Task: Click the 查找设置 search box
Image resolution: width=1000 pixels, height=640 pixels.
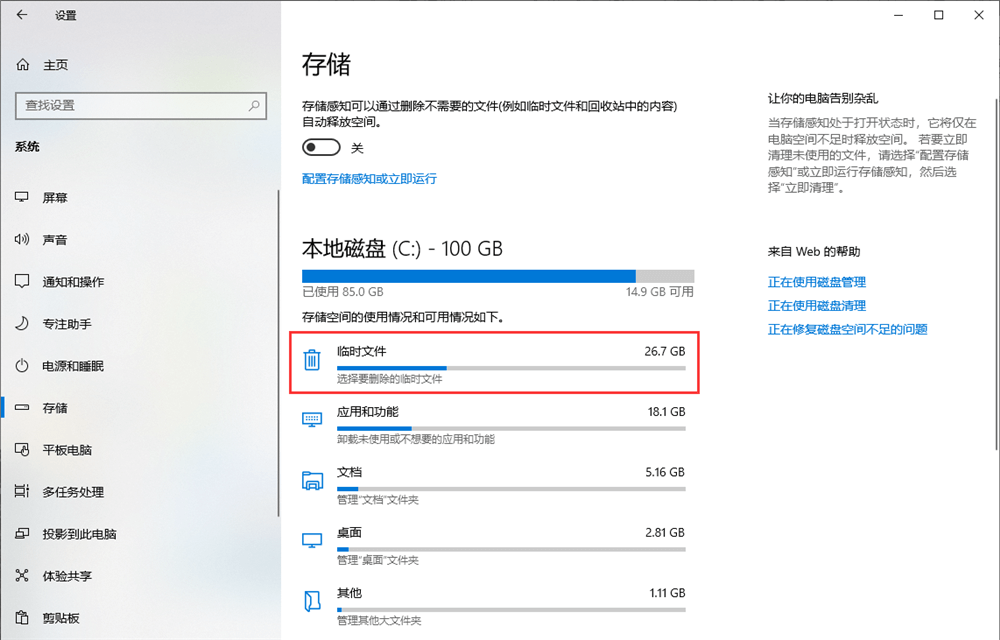Action: [x=140, y=106]
